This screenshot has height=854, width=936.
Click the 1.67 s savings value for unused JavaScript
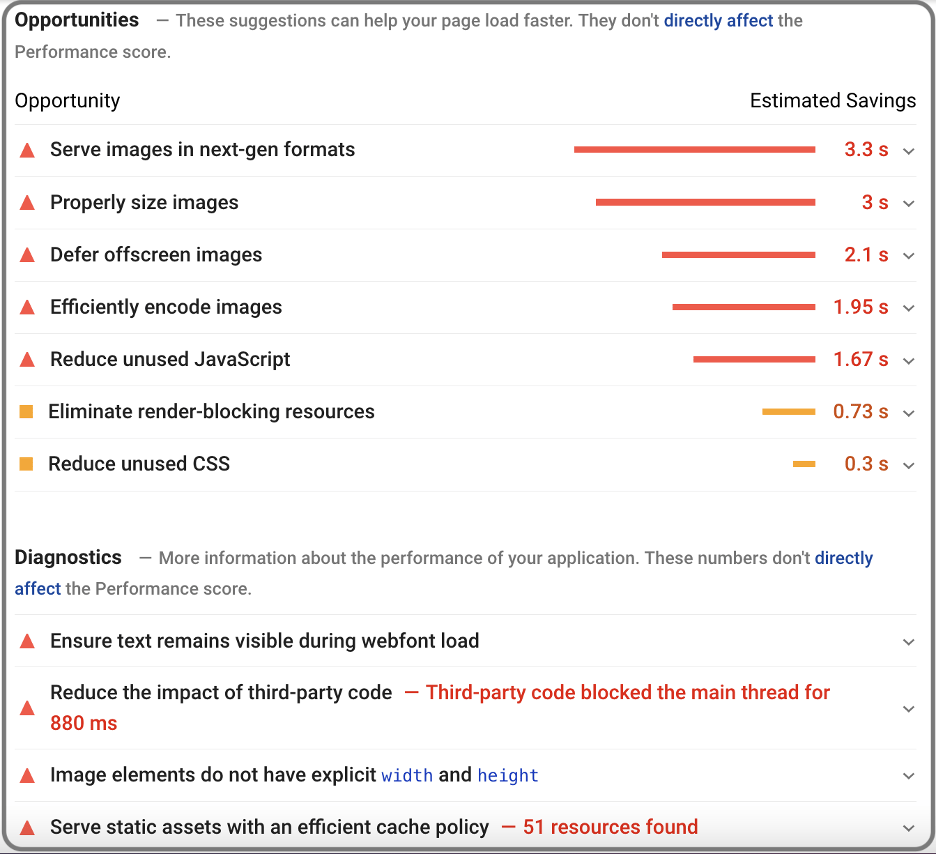860,360
